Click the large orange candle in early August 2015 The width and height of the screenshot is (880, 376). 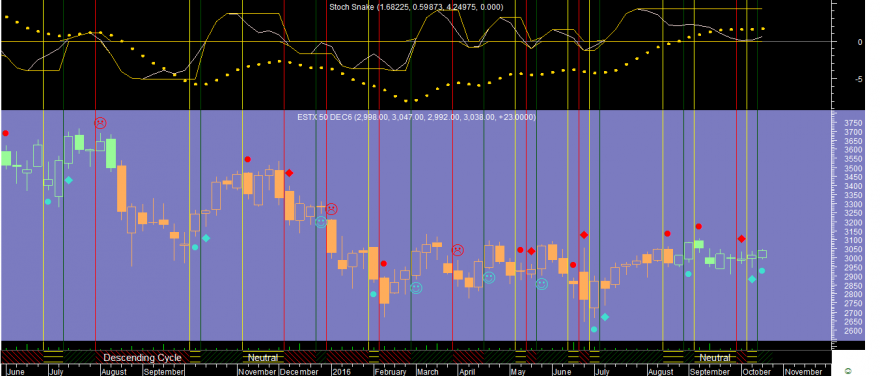121,189
